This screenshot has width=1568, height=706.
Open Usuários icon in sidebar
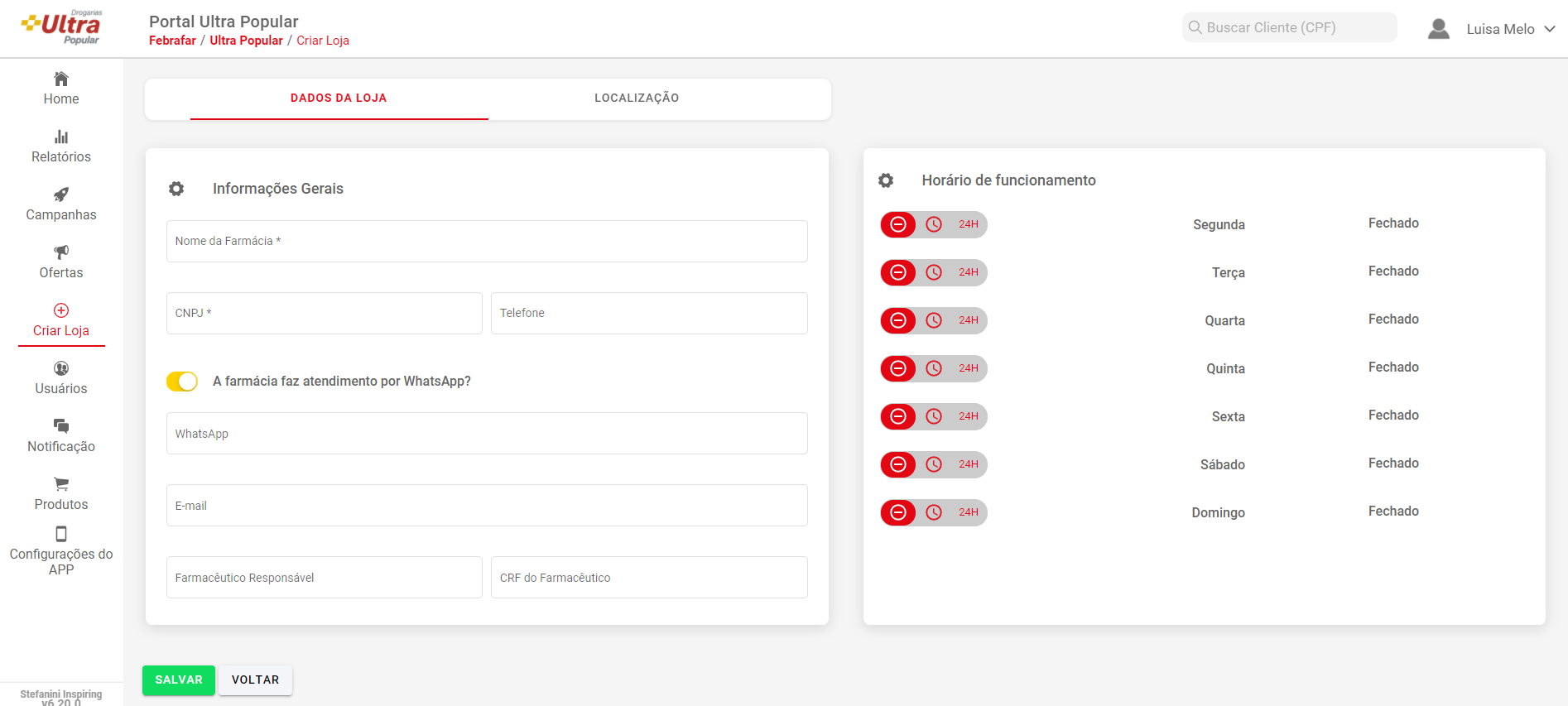tap(61, 369)
